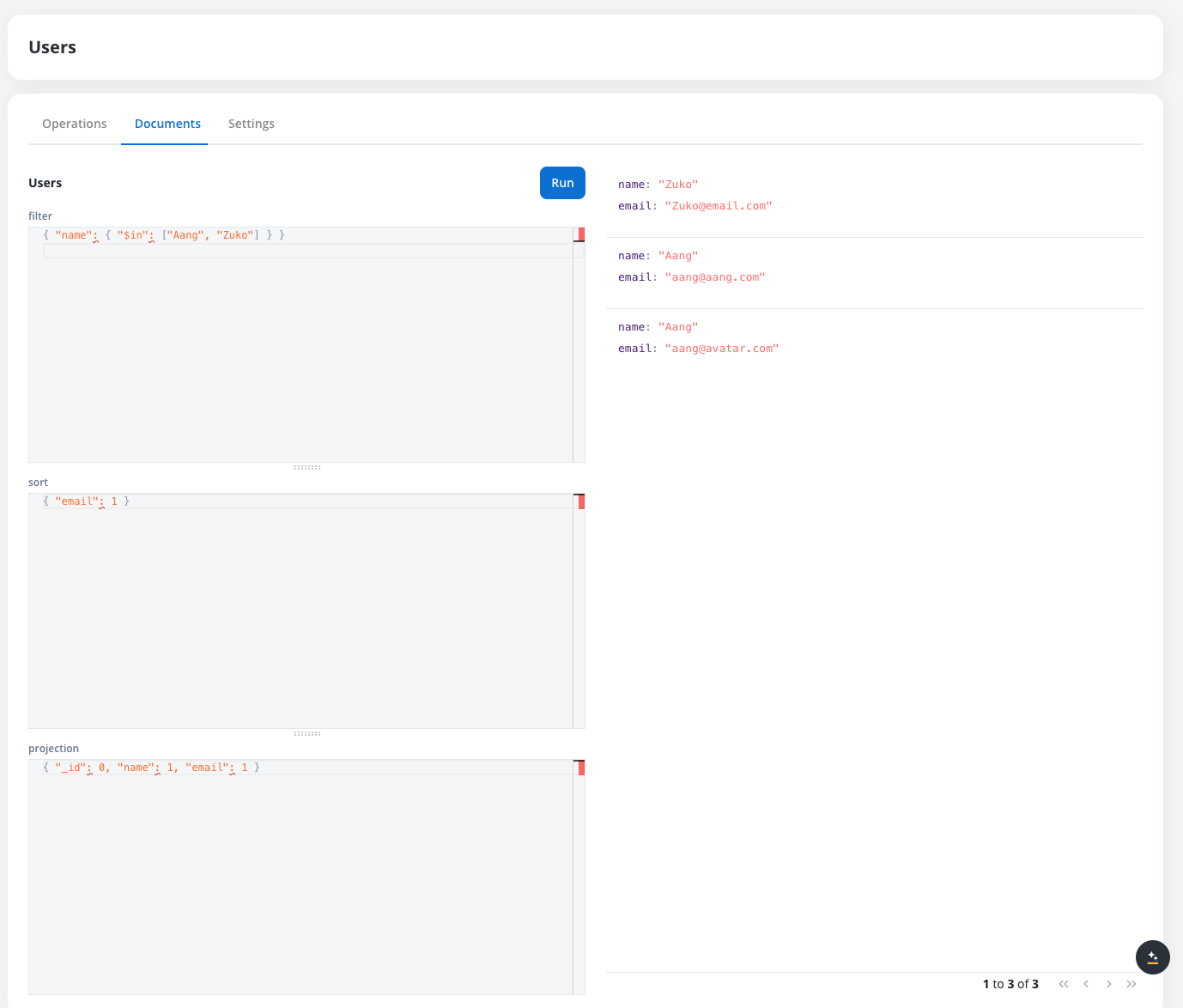Go to next results page
The height and width of the screenshot is (1008, 1183).
point(1109,984)
